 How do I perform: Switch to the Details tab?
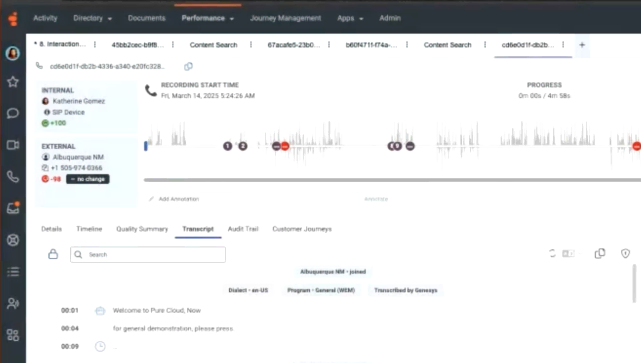pos(52,229)
